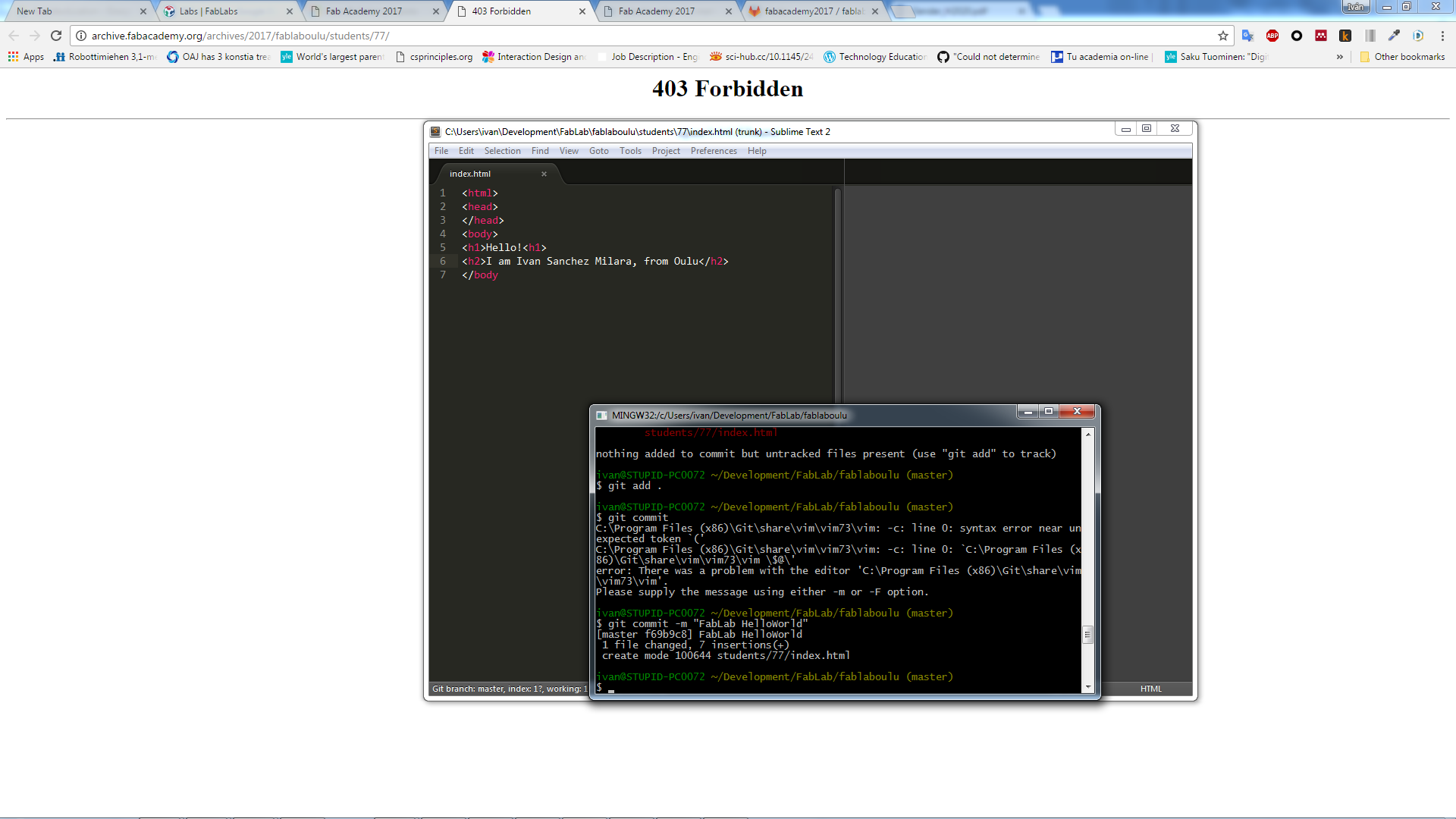Switch to the Labs | FabLabs tab

[227, 11]
